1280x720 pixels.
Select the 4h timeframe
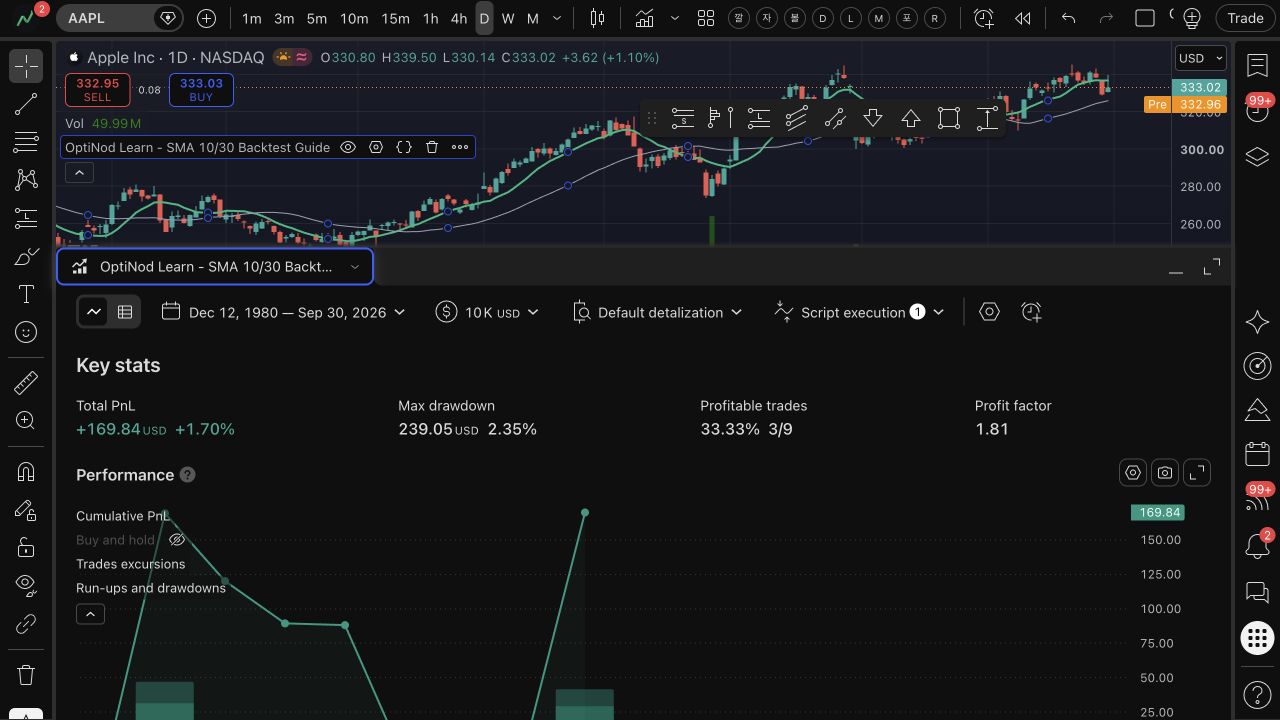click(x=458, y=18)
